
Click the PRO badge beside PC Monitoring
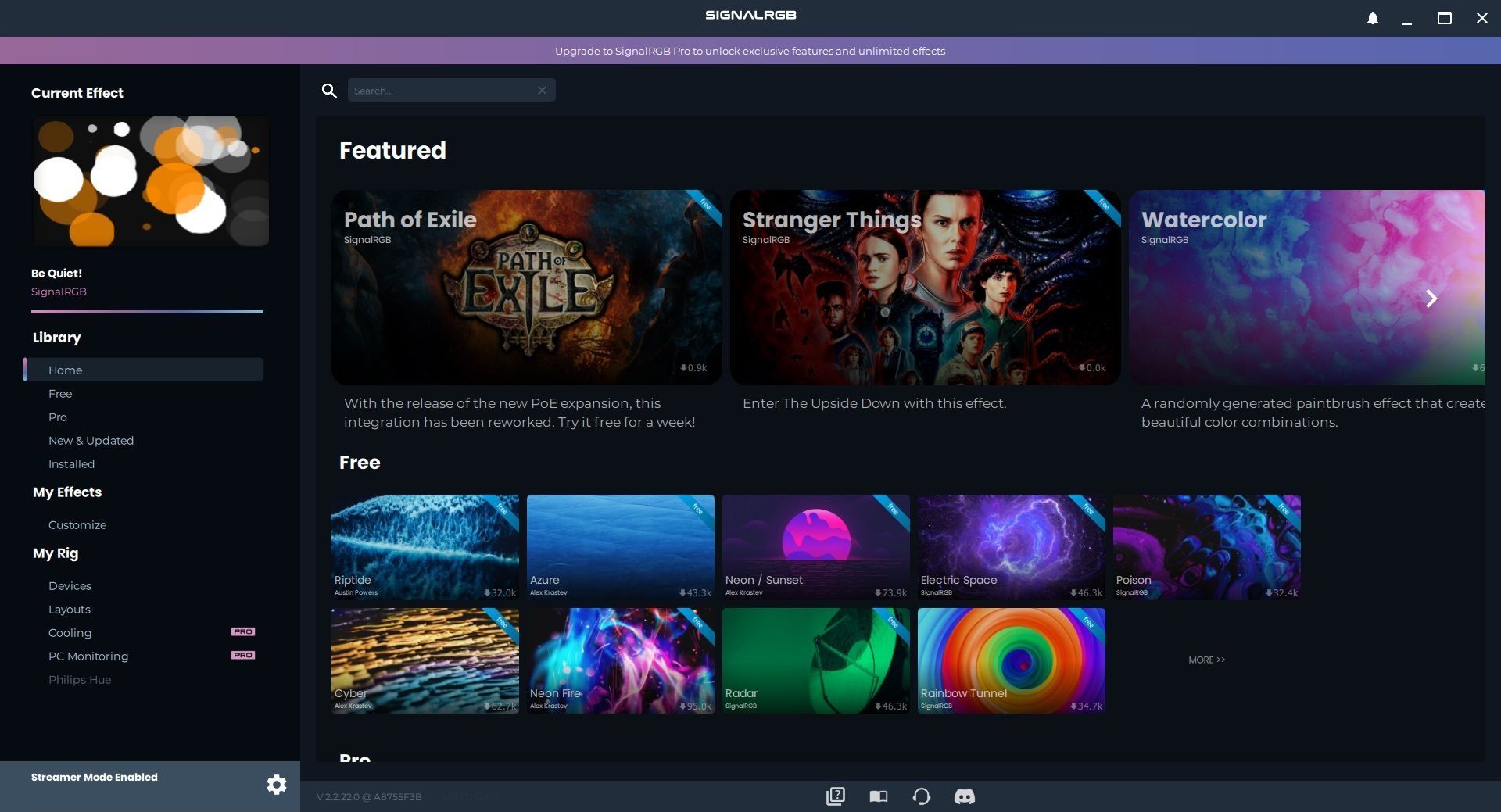(x=243, y=655)
